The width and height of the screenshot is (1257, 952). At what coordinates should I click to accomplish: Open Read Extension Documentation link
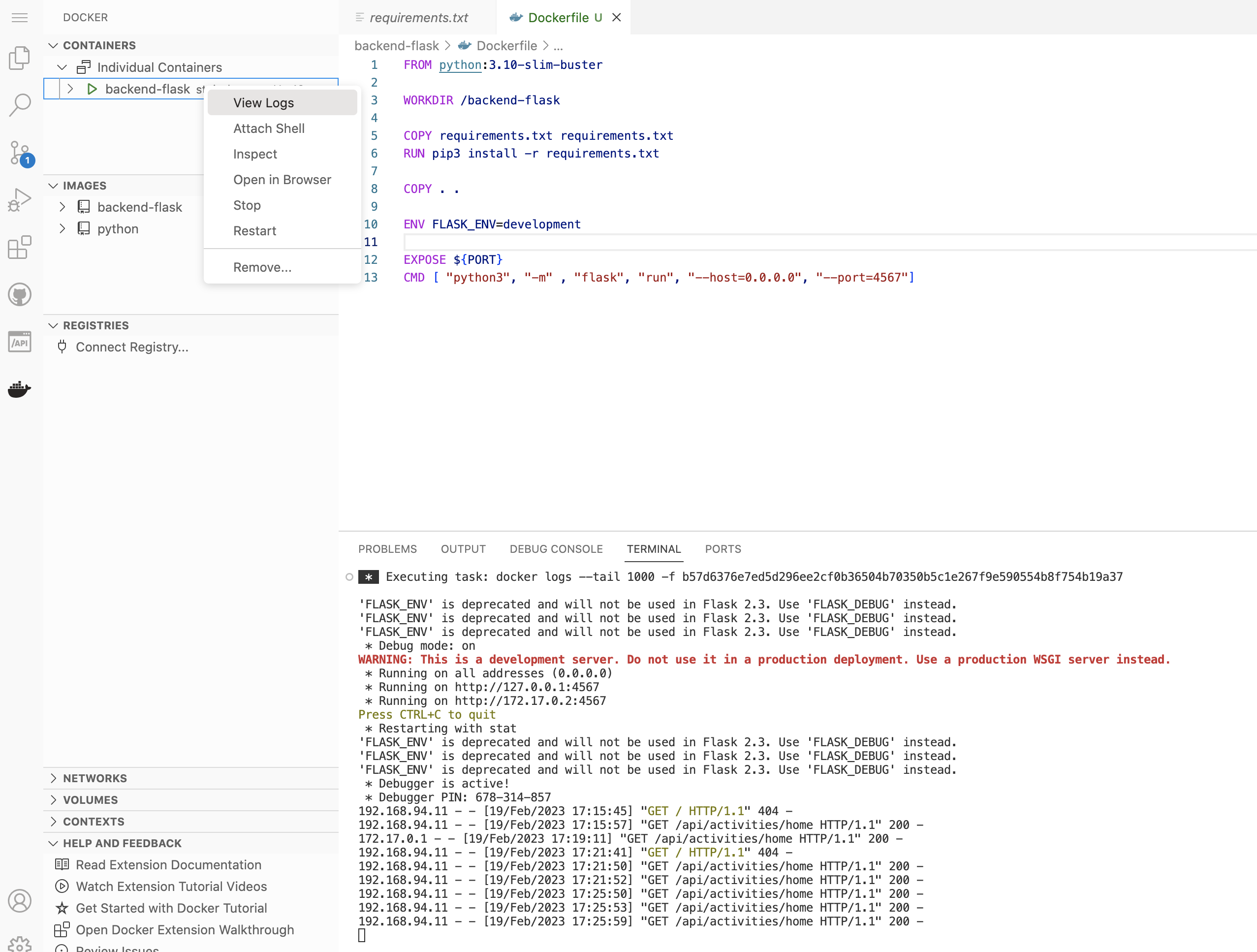168,864
